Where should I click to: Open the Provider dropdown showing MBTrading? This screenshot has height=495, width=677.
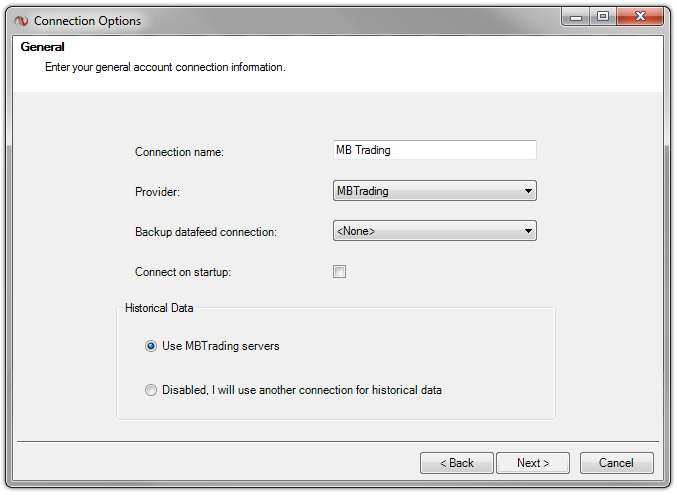click(434, 190)
